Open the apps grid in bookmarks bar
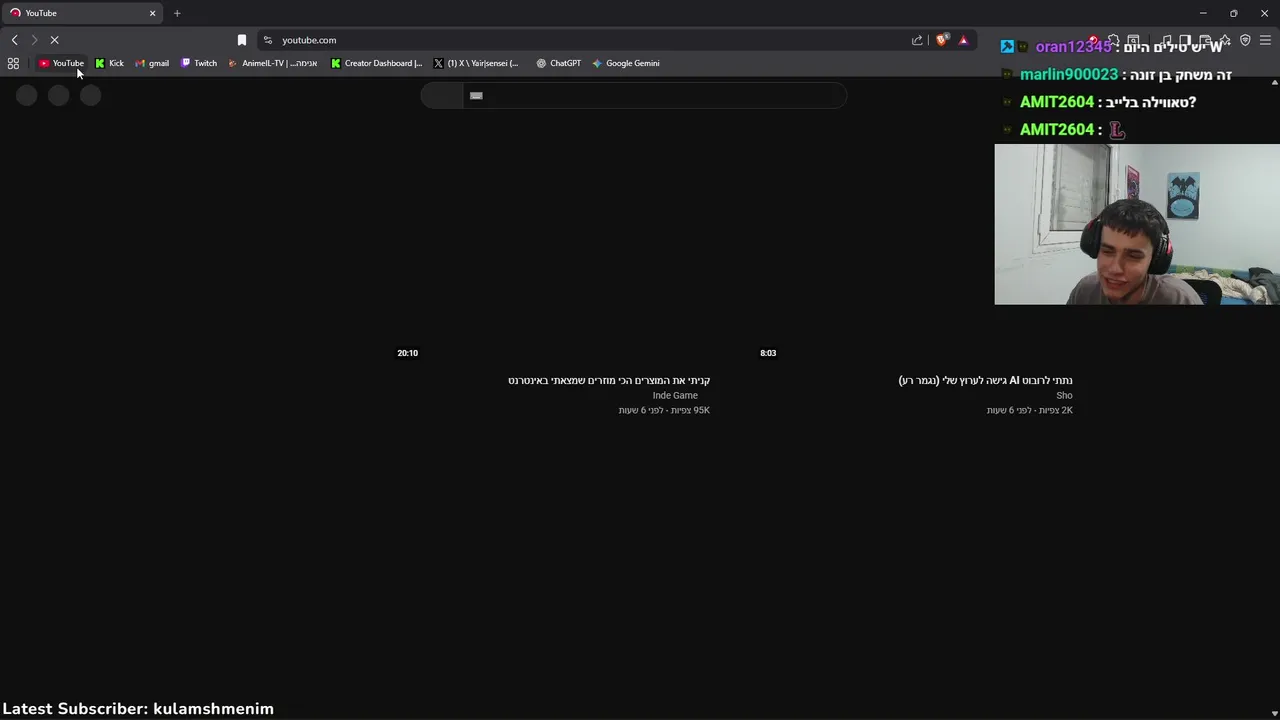1280x720 pixels. point(13,63)
